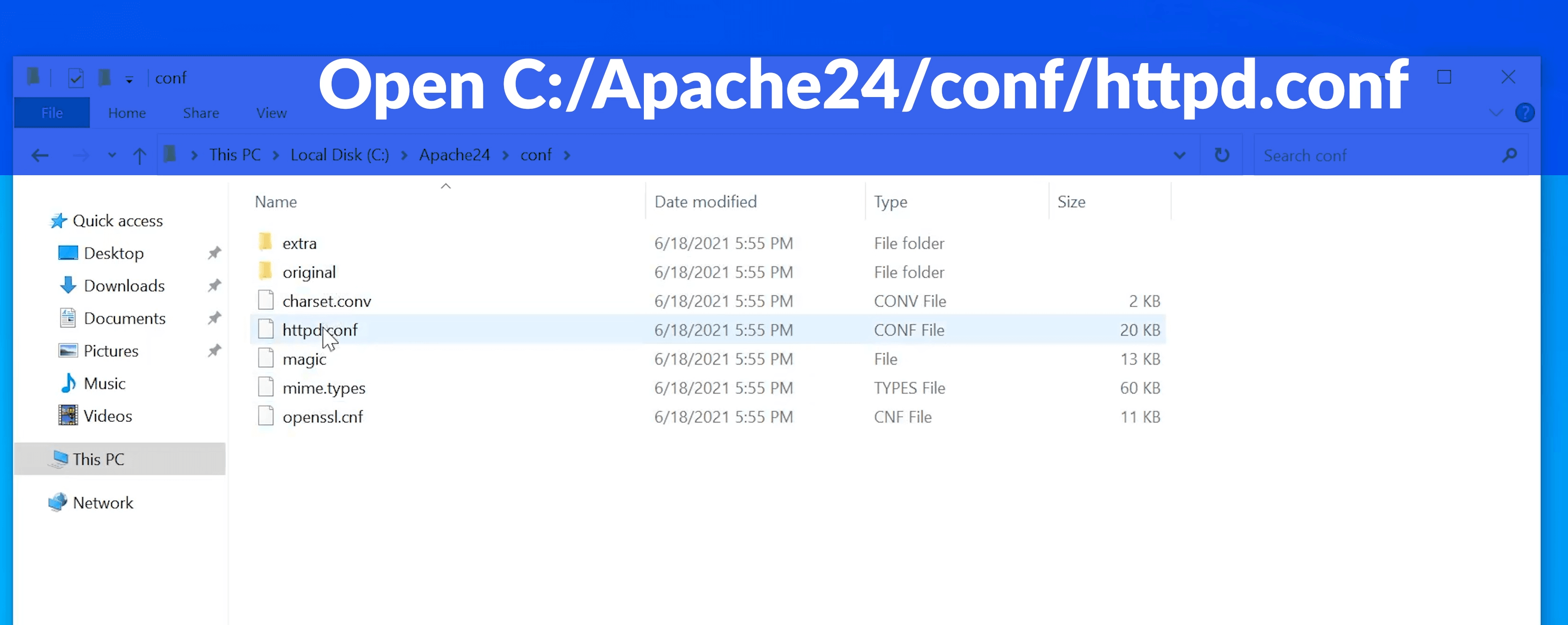Click the Search conf input box
This screenshot has height=625, width=1568.
tap(1376, 156)
